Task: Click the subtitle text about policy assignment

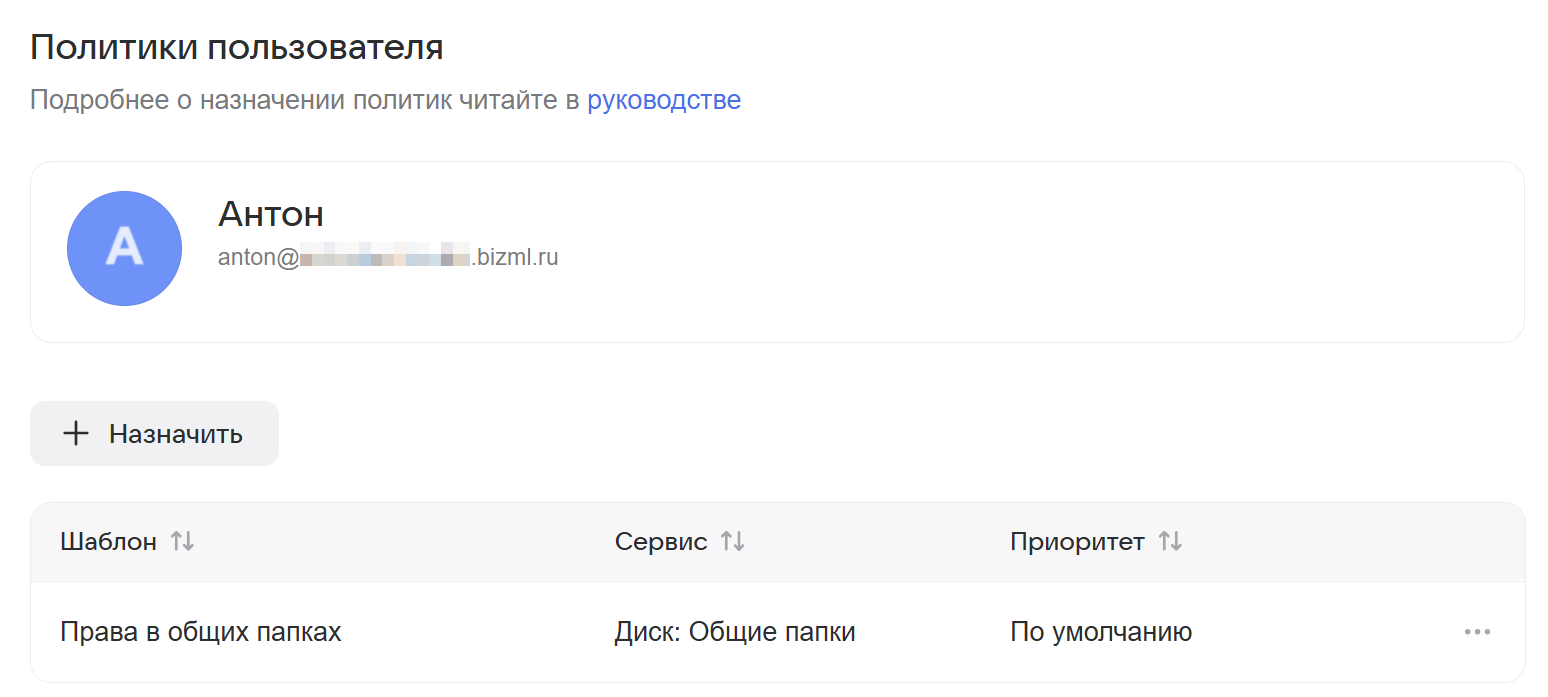Action: 305,100
